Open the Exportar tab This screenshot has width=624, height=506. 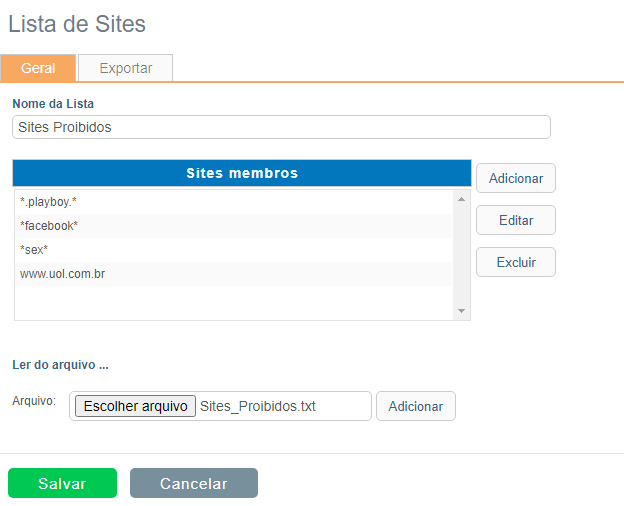coord(125,68)
